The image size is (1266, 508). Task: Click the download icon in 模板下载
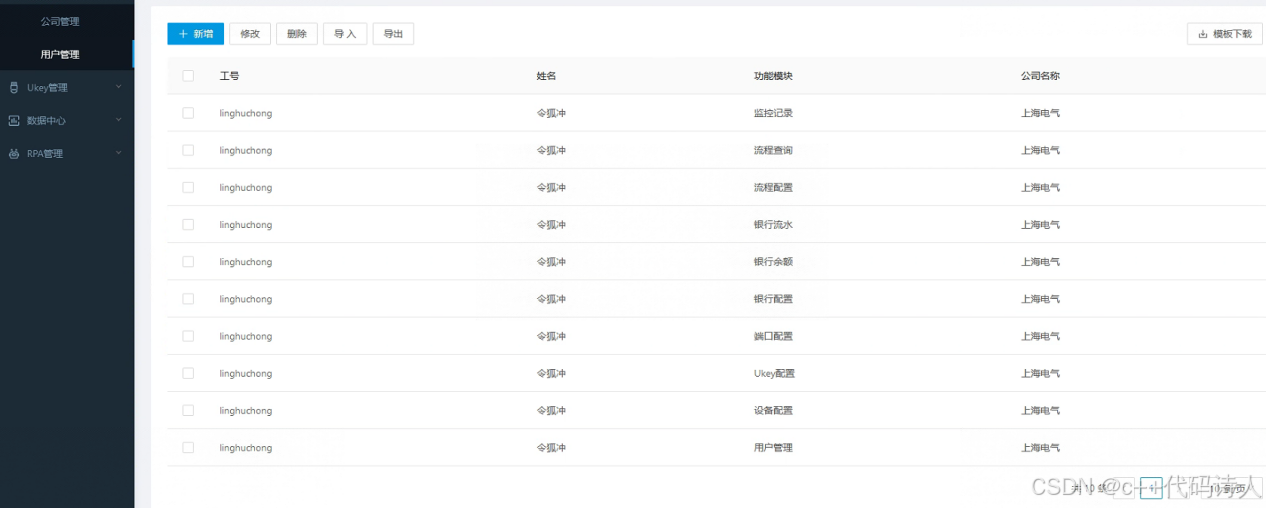1202,34
